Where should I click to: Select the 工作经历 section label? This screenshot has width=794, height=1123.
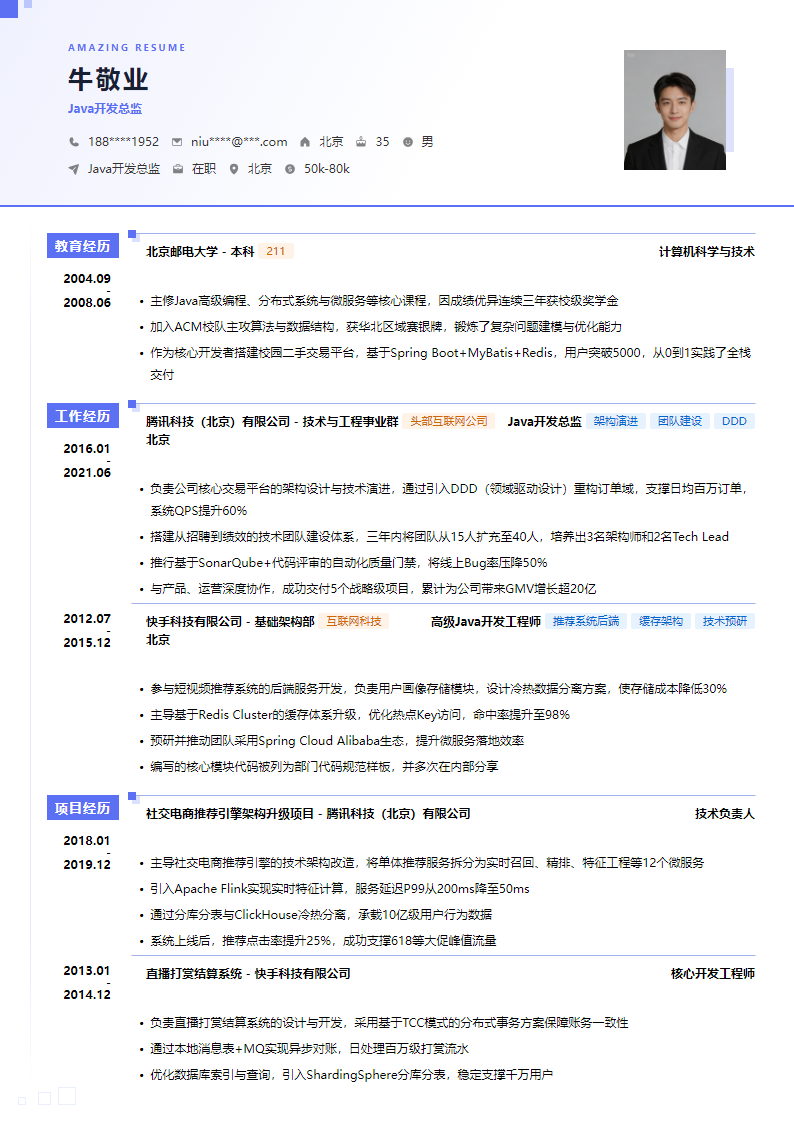pos(82,416)
